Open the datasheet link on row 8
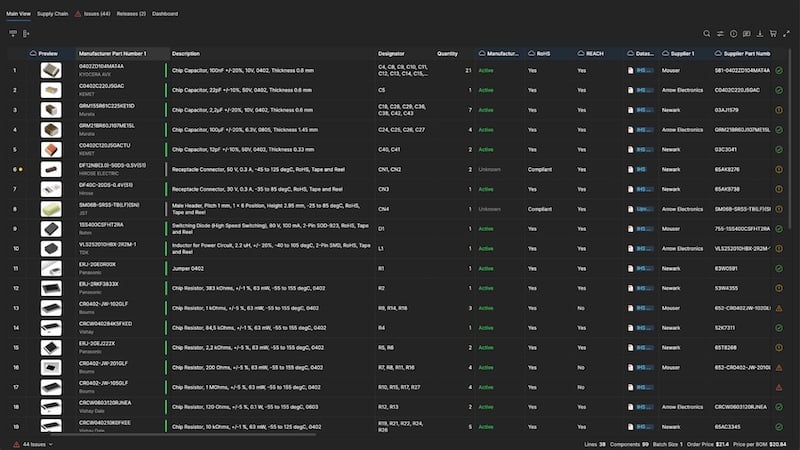The height and width of the screenshot is (450, 800). tap(645, 209)
